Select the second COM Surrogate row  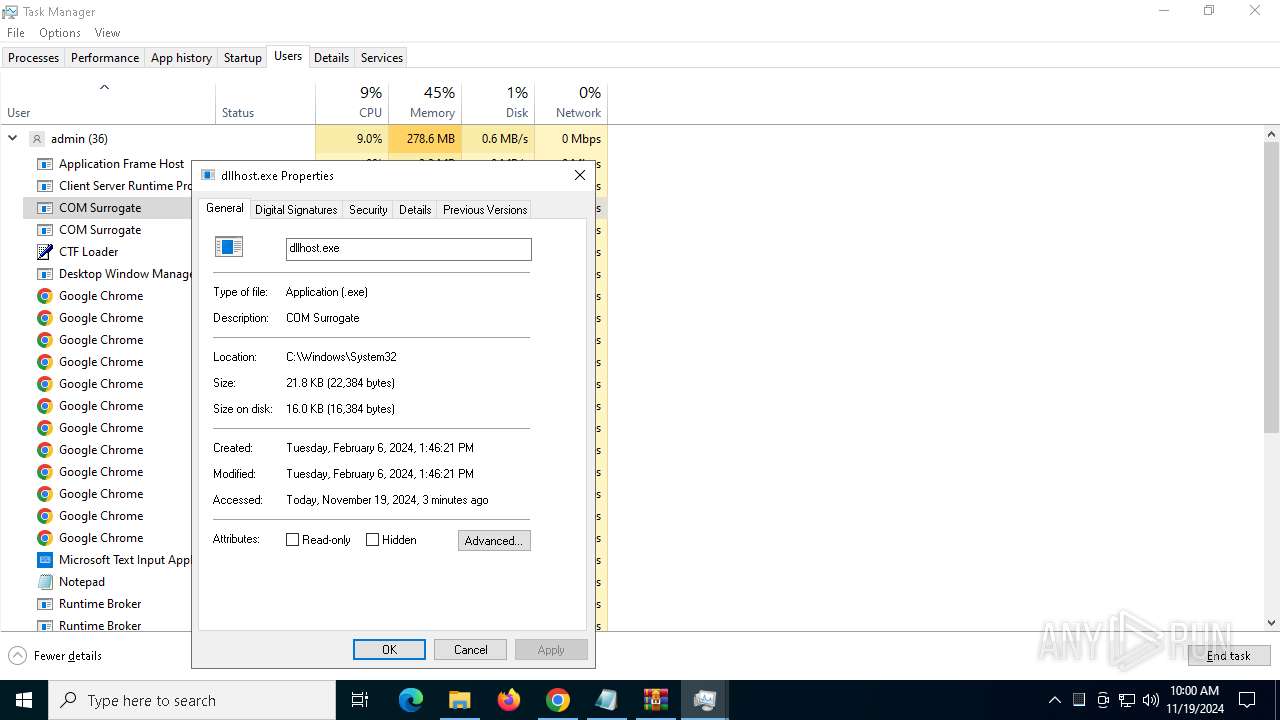pyautogui.click(x=100, y=230)
